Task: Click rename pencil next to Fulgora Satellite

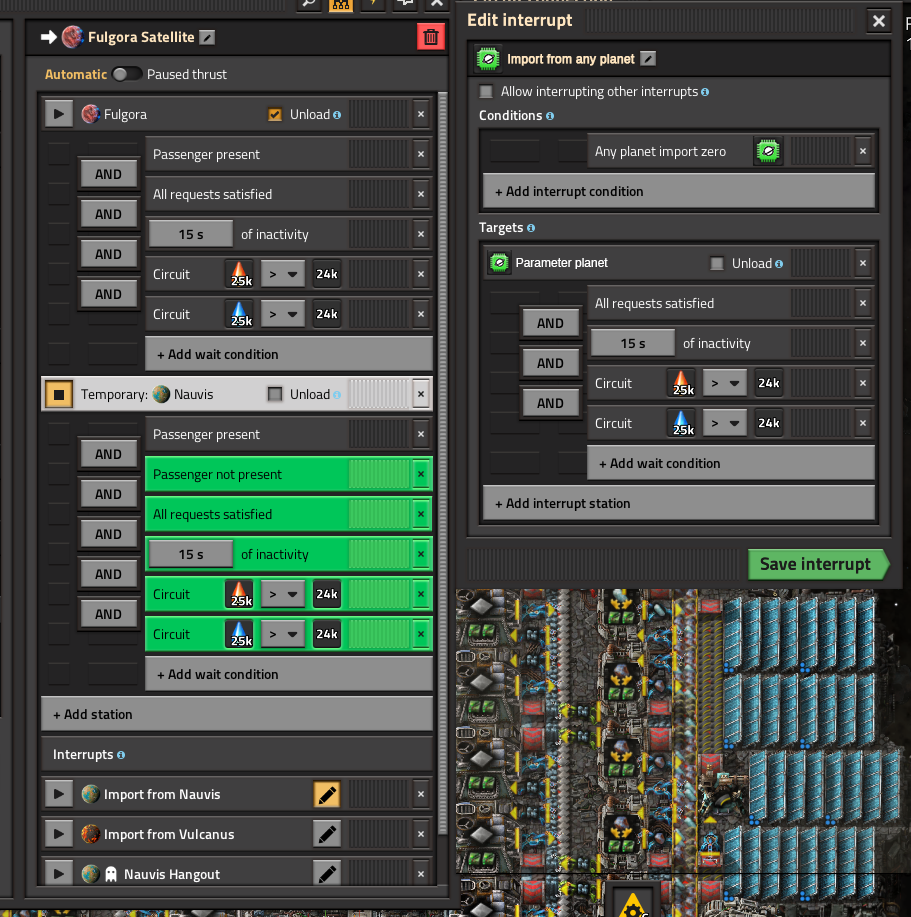Action: tap(207, 37)
